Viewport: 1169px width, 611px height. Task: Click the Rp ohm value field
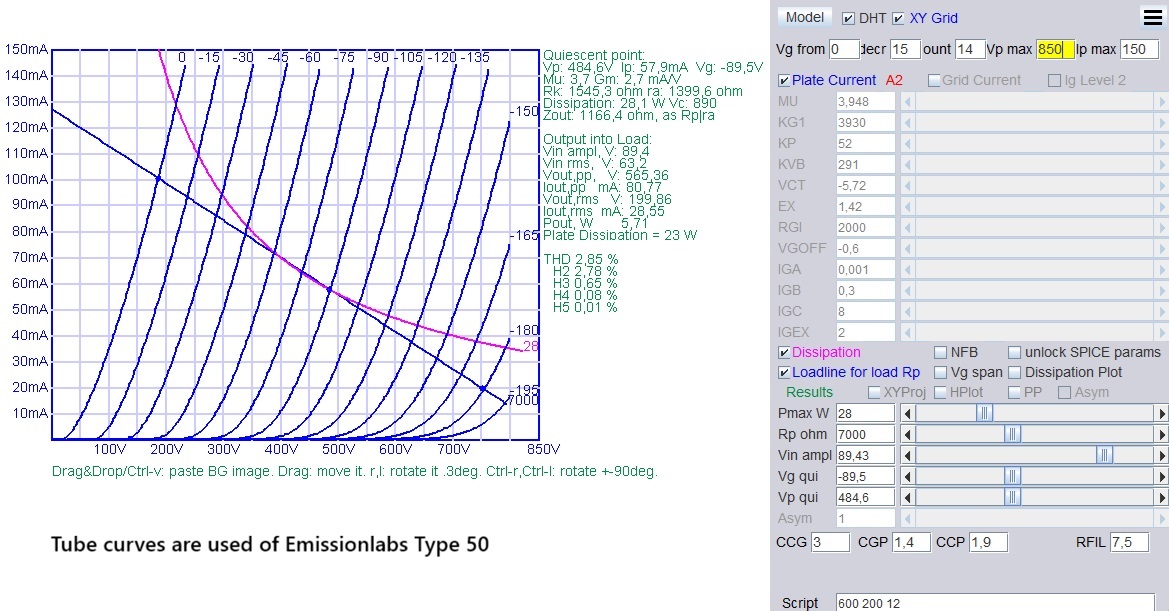(x=865, y=434)
